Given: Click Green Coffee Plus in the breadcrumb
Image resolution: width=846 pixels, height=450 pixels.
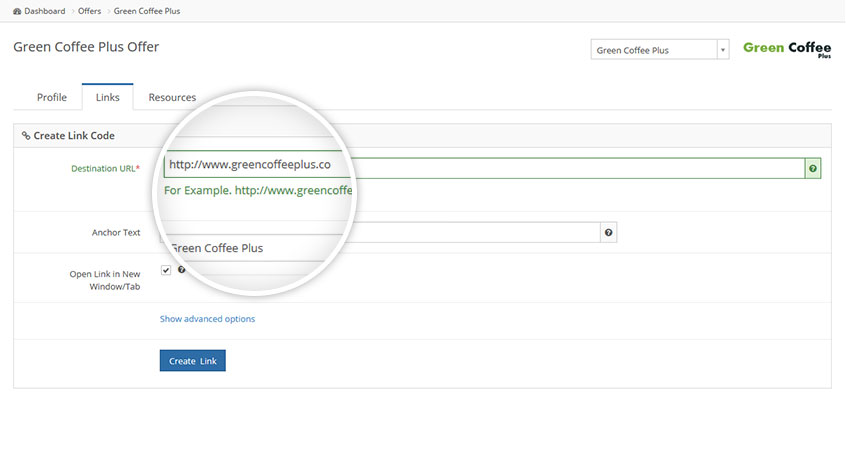Looking at the screenshot, I should 149,11.
